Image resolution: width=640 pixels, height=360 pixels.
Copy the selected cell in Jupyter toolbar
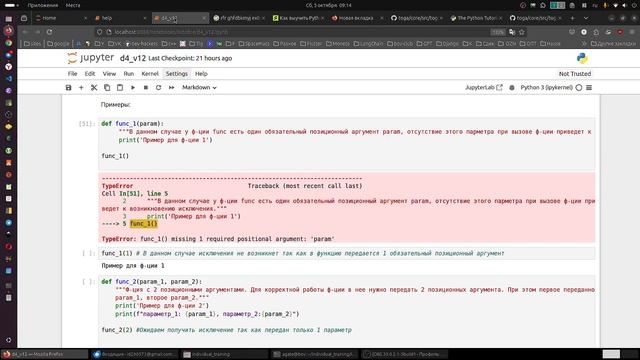(x=107, y=87)
